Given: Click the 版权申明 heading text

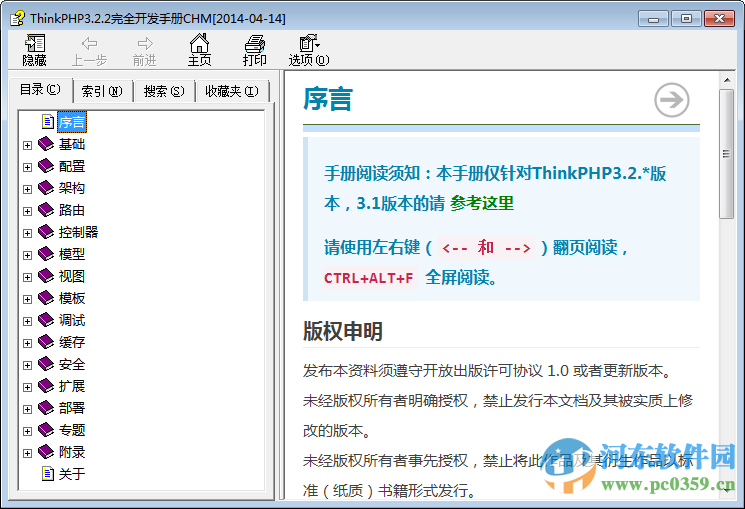Looking at the screenshot, I should 343,331.
